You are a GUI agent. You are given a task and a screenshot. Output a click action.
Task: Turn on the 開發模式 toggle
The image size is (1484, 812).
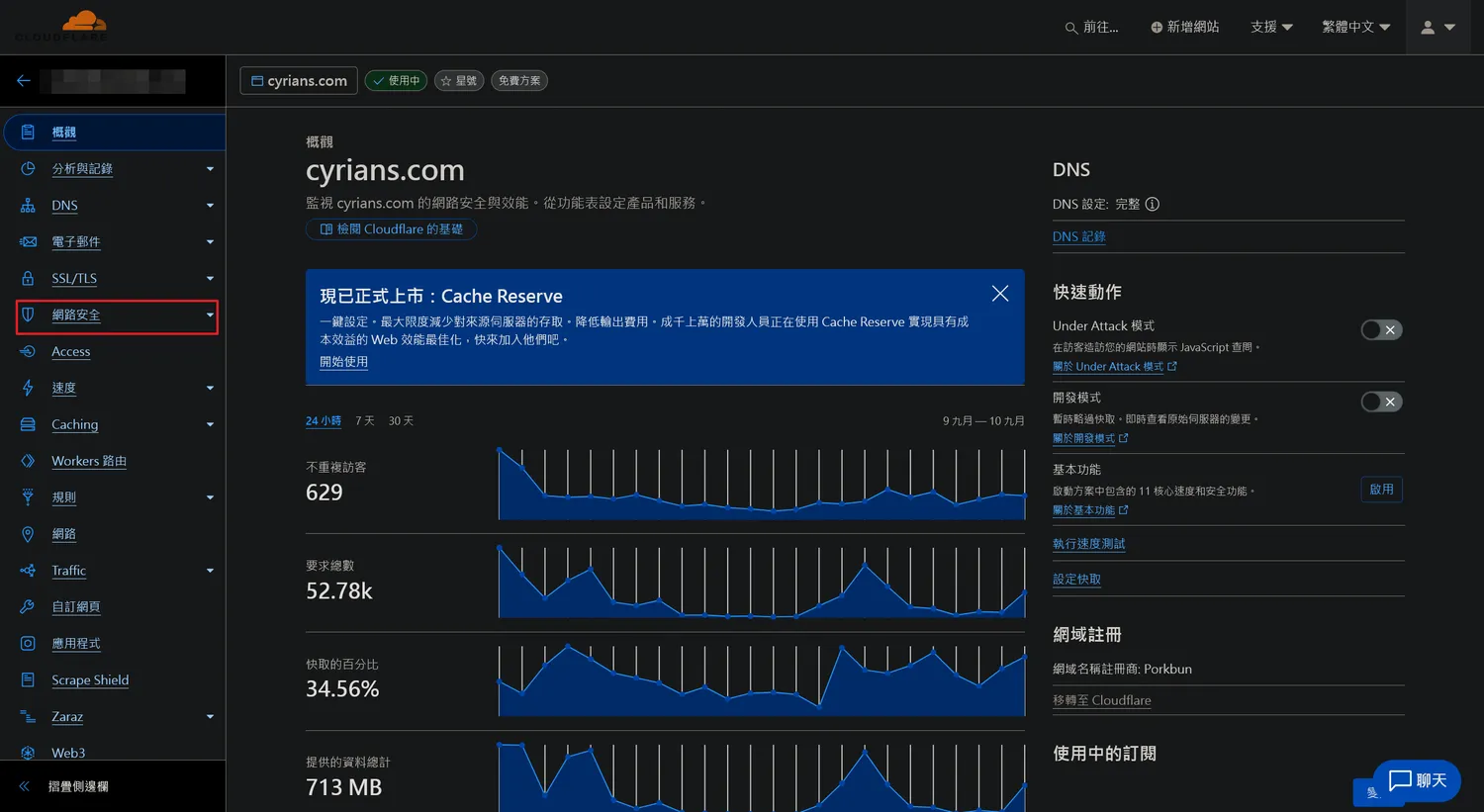(x=1381, y=402)
